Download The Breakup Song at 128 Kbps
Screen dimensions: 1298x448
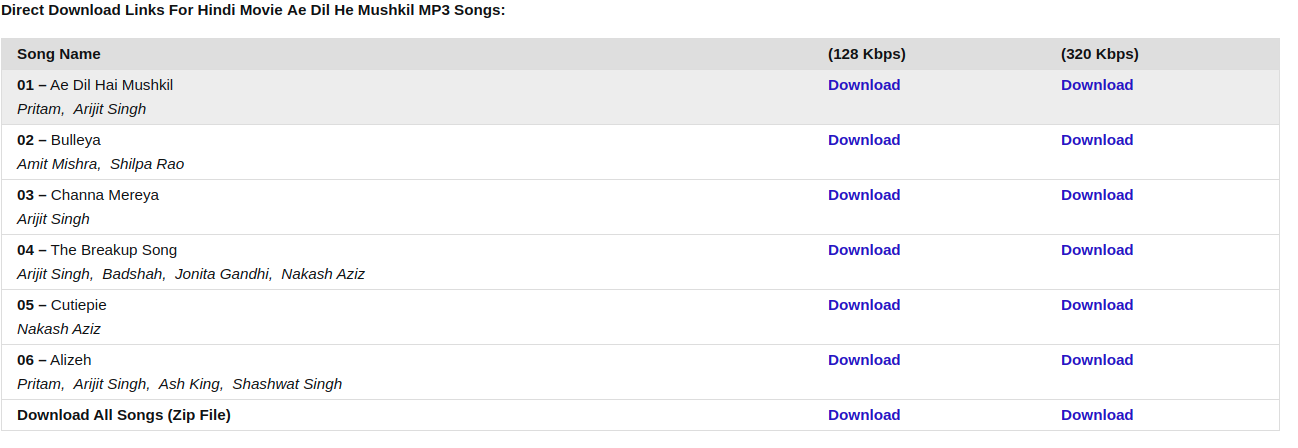[x=864, y=250]
